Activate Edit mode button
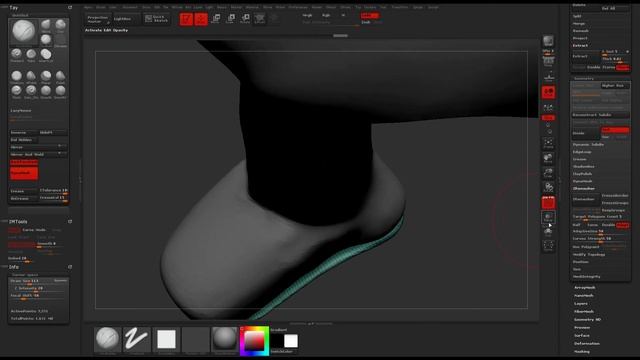This screenshot has height=360, width=640. (x=186, y=19)
